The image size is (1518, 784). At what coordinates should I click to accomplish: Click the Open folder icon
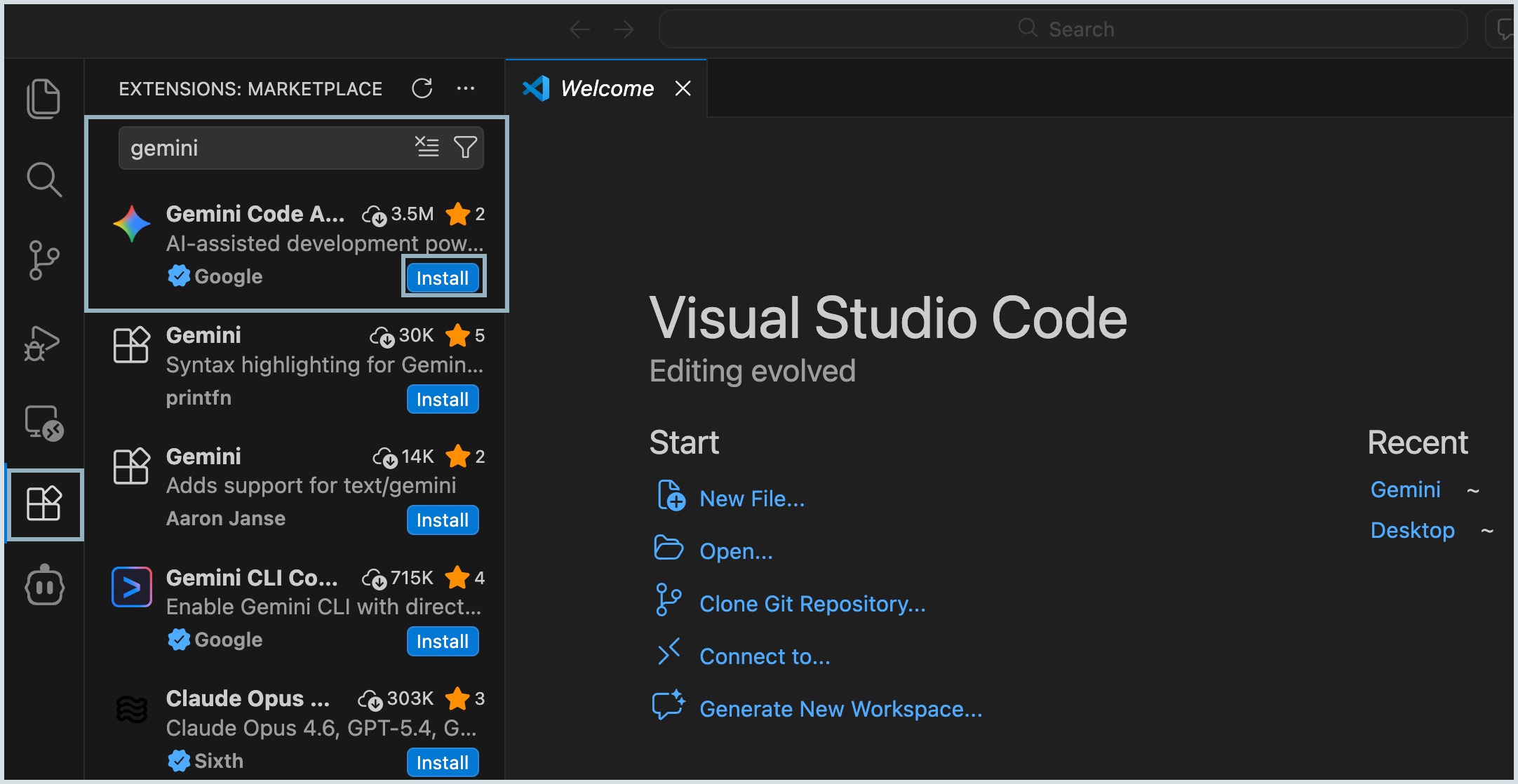pos(669,548)
